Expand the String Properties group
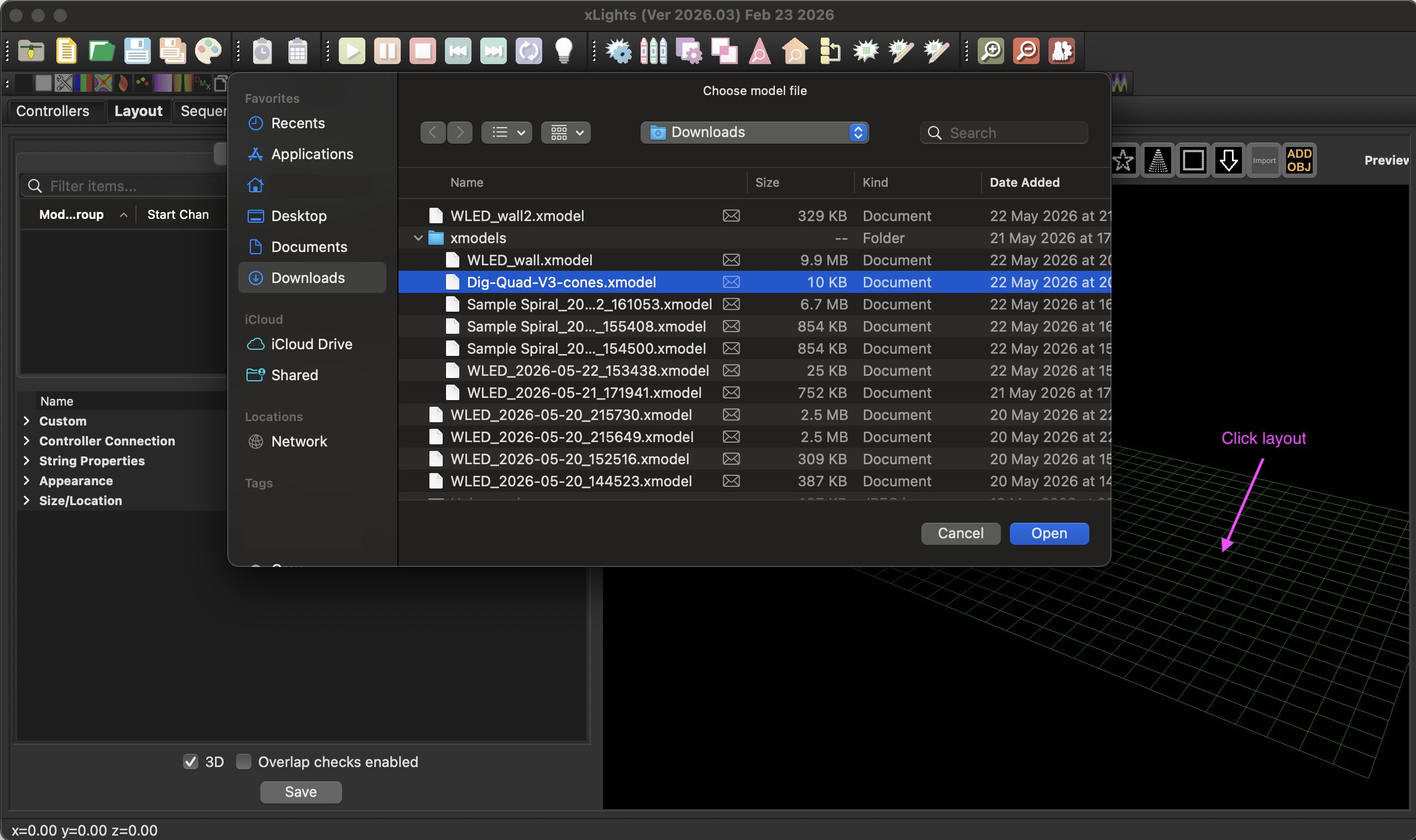The image size is (1416, 840). click(x=27, y=460)
